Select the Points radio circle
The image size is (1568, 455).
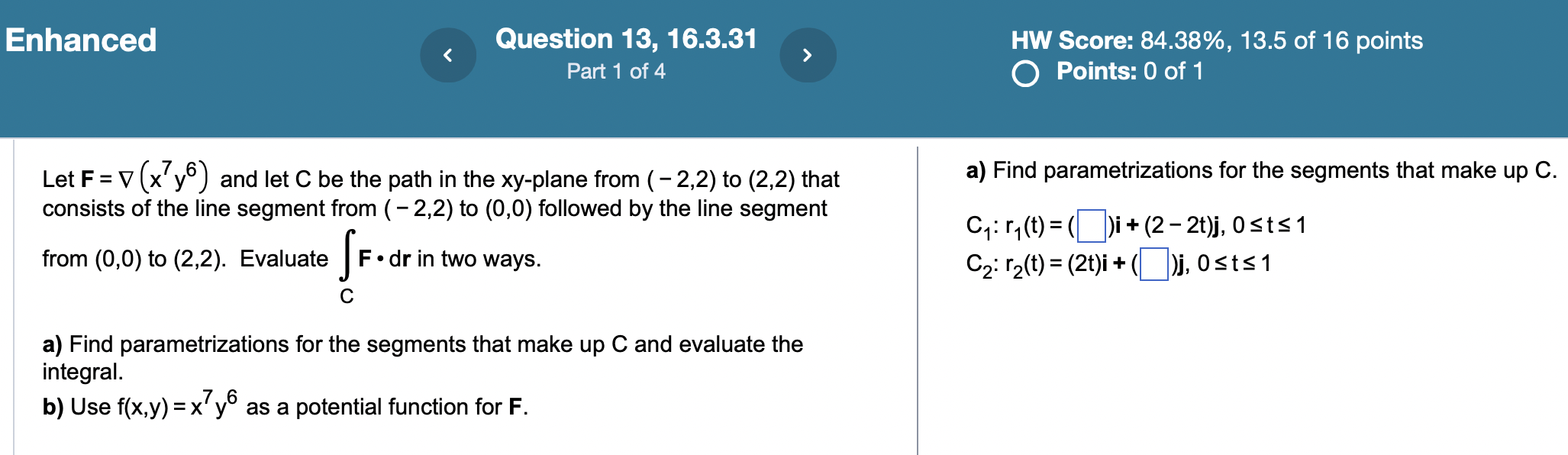1027,73
